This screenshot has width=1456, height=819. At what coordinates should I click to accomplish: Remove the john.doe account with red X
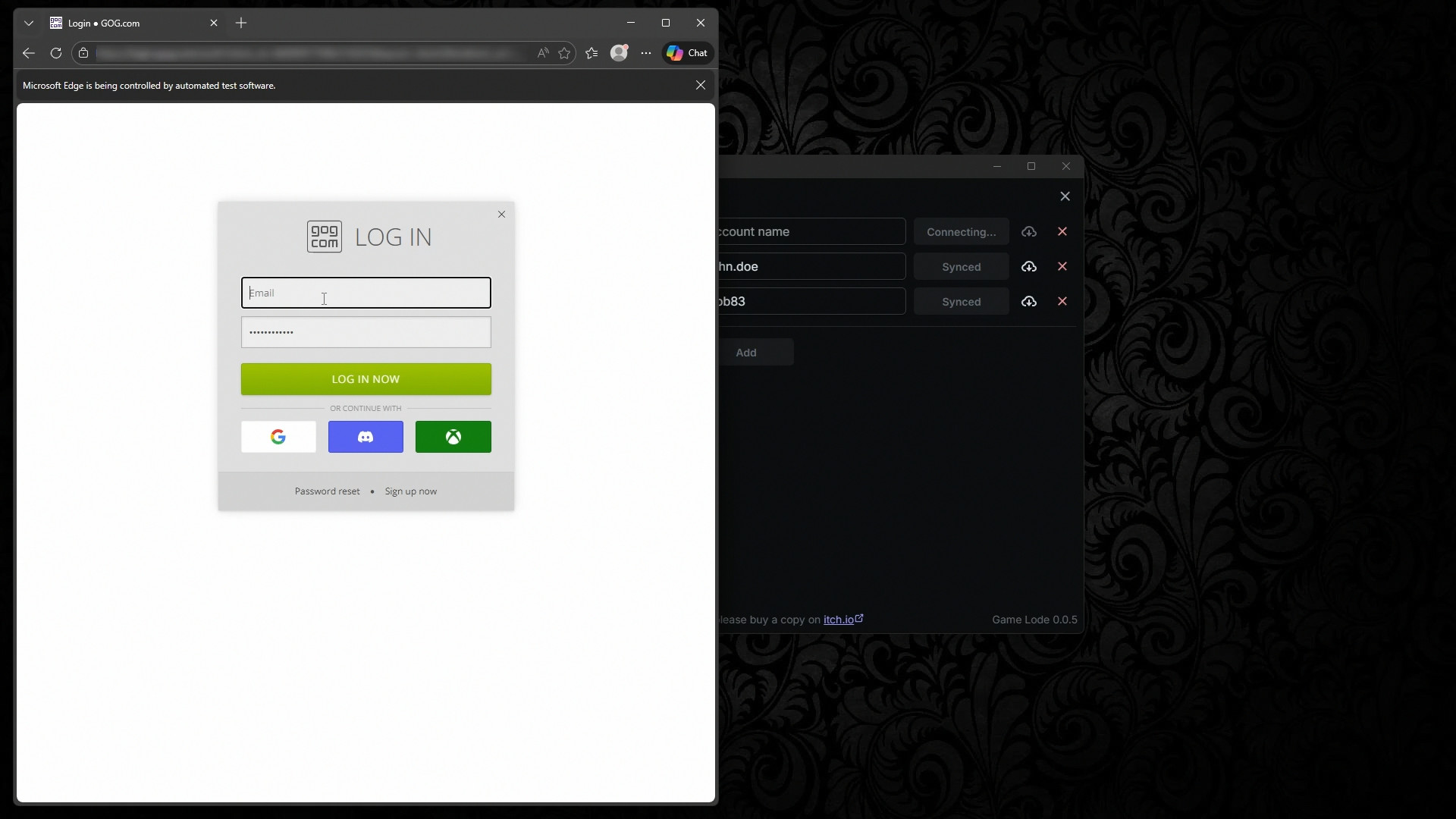click(x=1062, y=267)
